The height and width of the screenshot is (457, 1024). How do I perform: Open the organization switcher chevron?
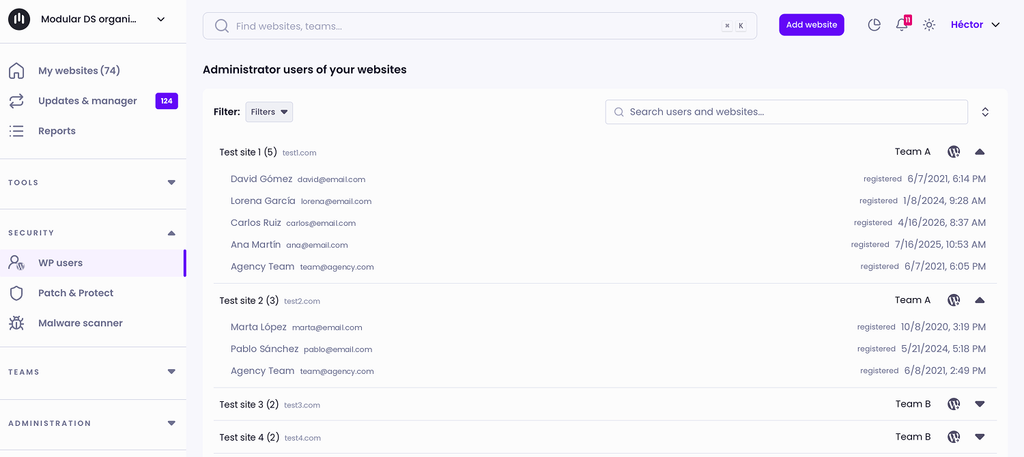(x=161, y=20)
